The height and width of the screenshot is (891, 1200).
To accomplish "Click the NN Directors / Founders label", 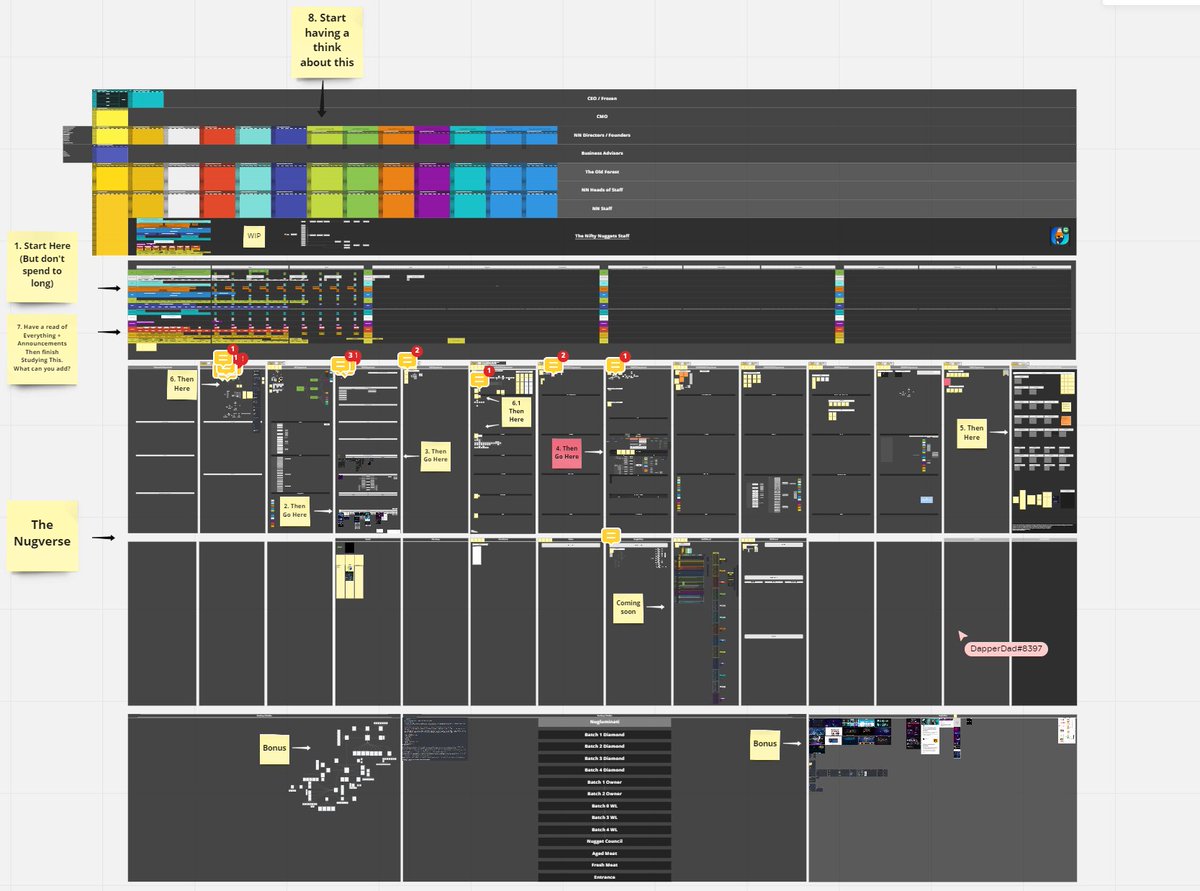I will [602, 135].
